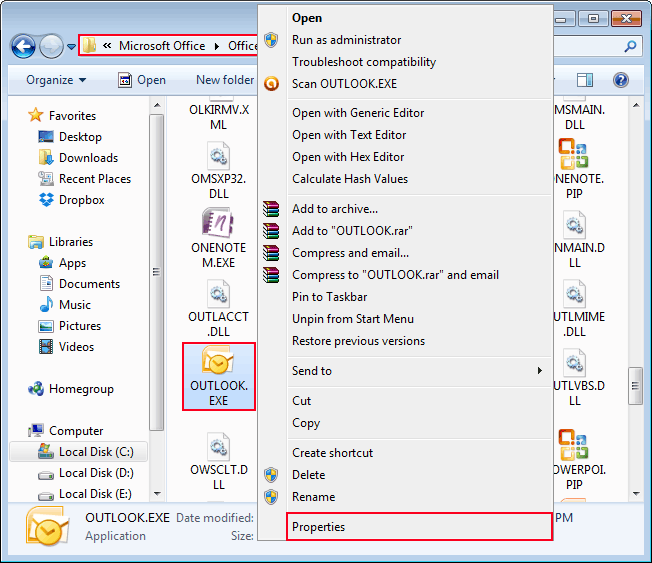Open the Help question mark icon
The image size is (652, 563).
click(620, 80)
